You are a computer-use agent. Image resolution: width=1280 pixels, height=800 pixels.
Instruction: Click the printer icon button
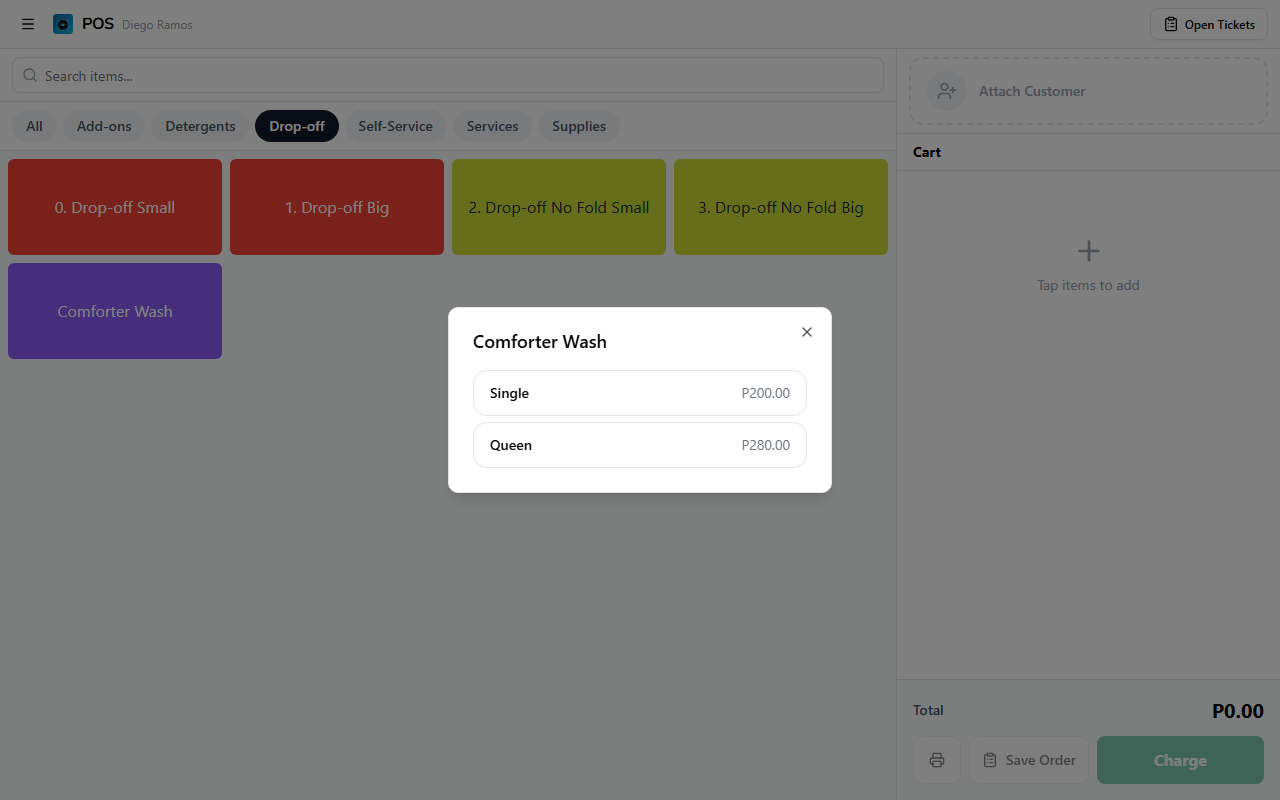click(x=937, y=760)
